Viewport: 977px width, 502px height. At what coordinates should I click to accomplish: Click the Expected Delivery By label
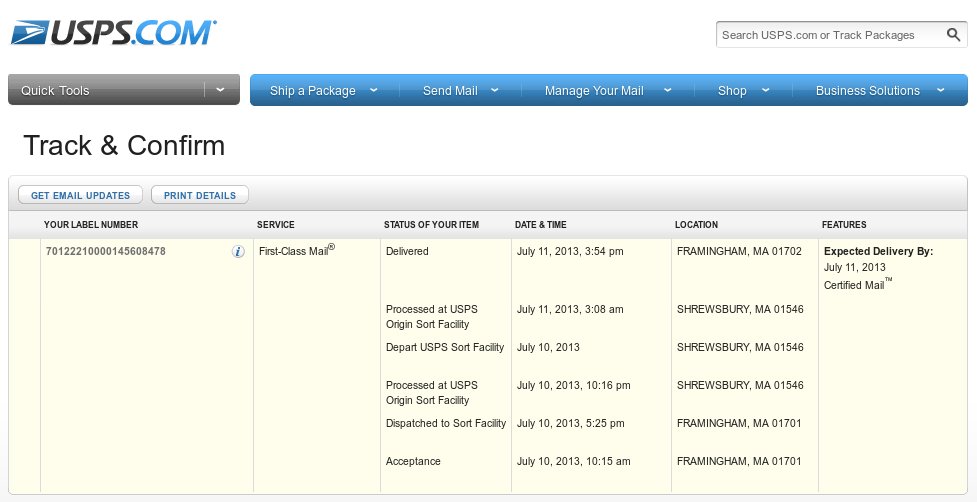point(879,252)
